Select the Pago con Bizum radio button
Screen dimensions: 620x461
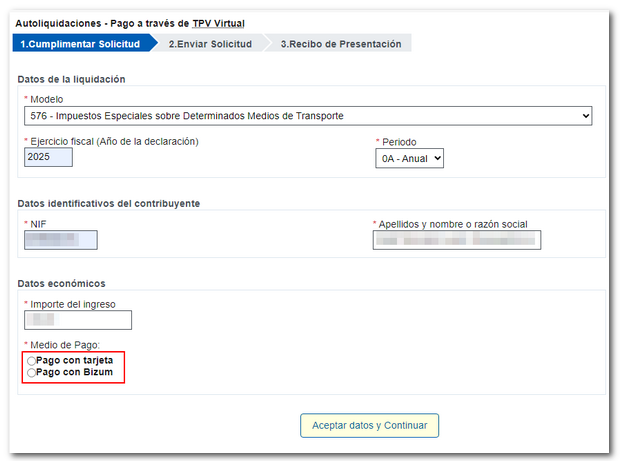(x=32, y=372)
